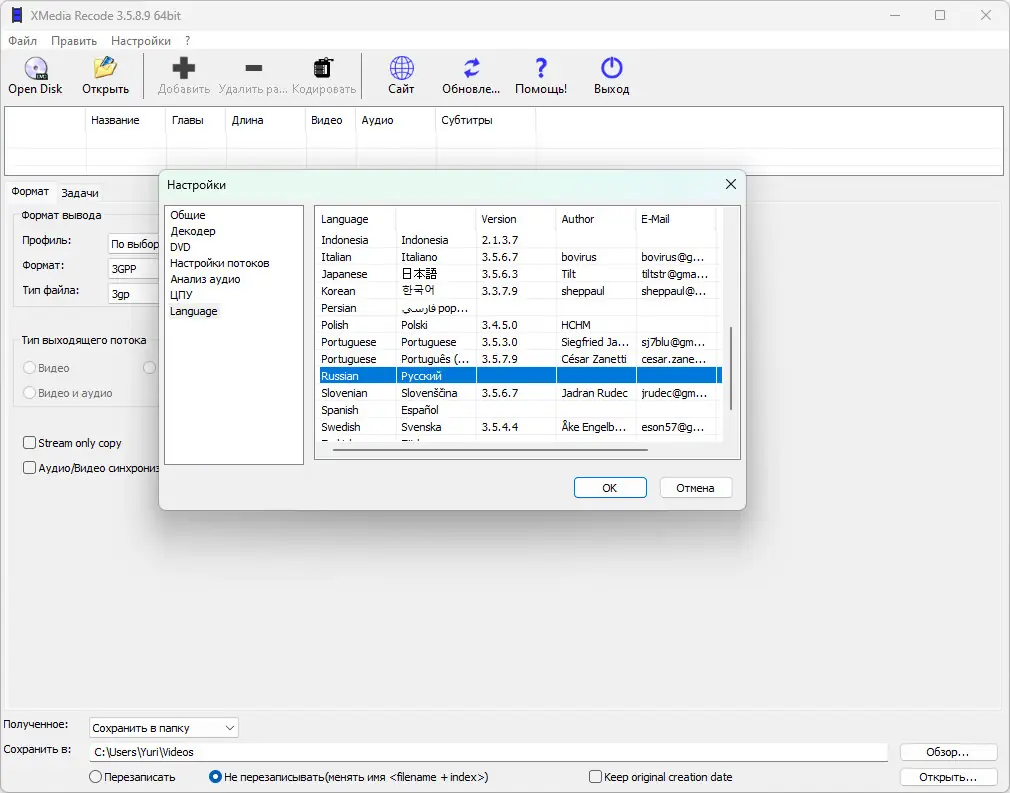Viewport: 1010px width, 793px height.
Task: Click the horizontal scrollbar of the language list
Action: [490, 450]
